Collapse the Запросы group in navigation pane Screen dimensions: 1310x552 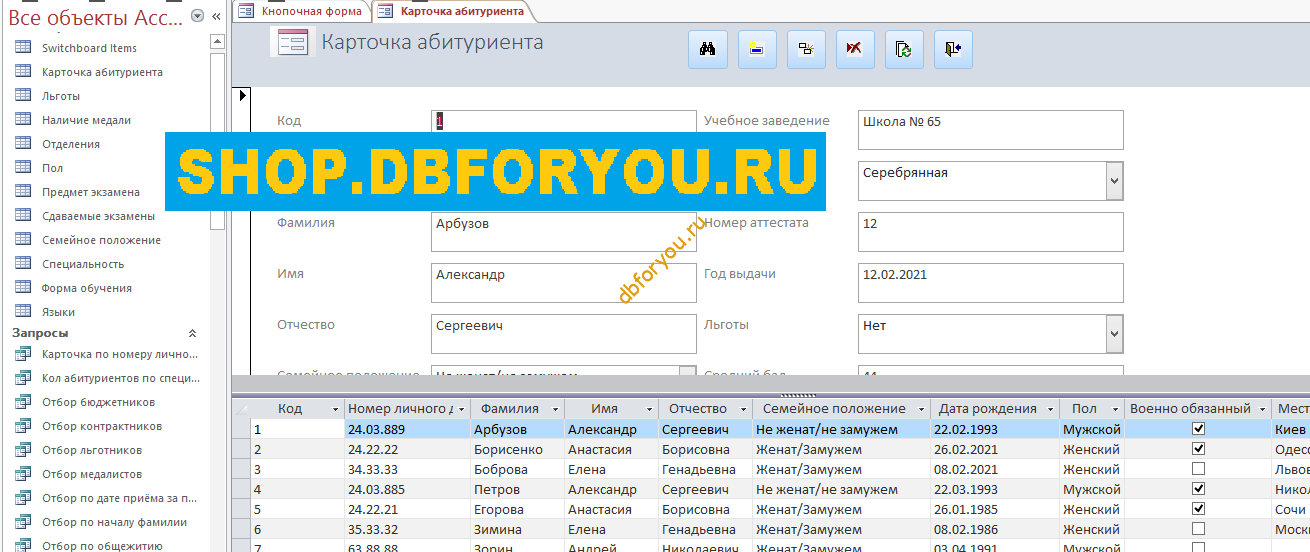tap(193, 333)
